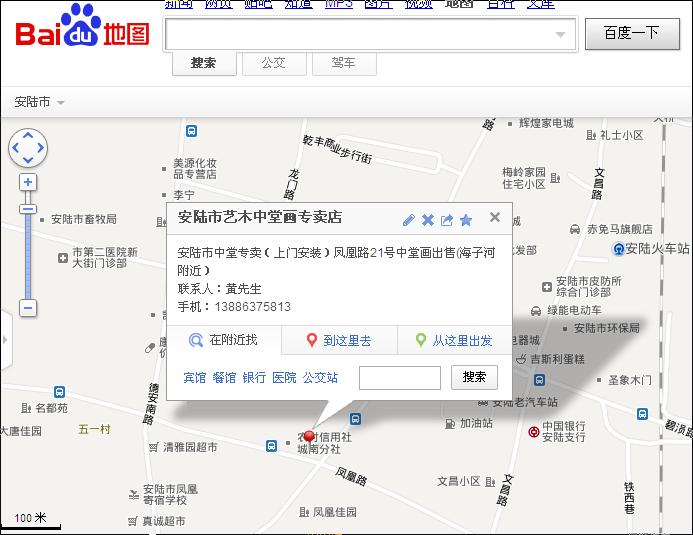This screenshot has width=693, height=535.
Task: Click the 凤凰佳园 map label
Action: pyautogui.click(x=335, y=512)
